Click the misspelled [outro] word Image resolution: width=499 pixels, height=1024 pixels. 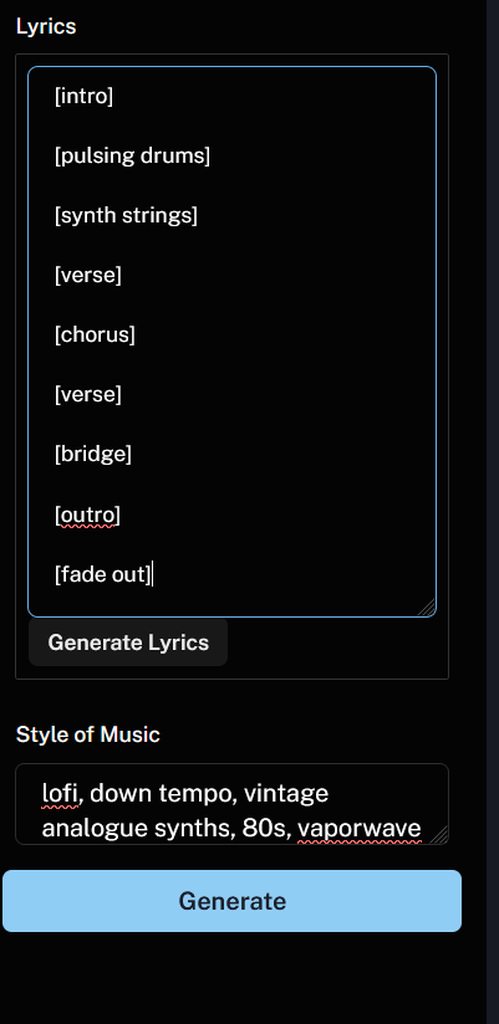(88, 515)
